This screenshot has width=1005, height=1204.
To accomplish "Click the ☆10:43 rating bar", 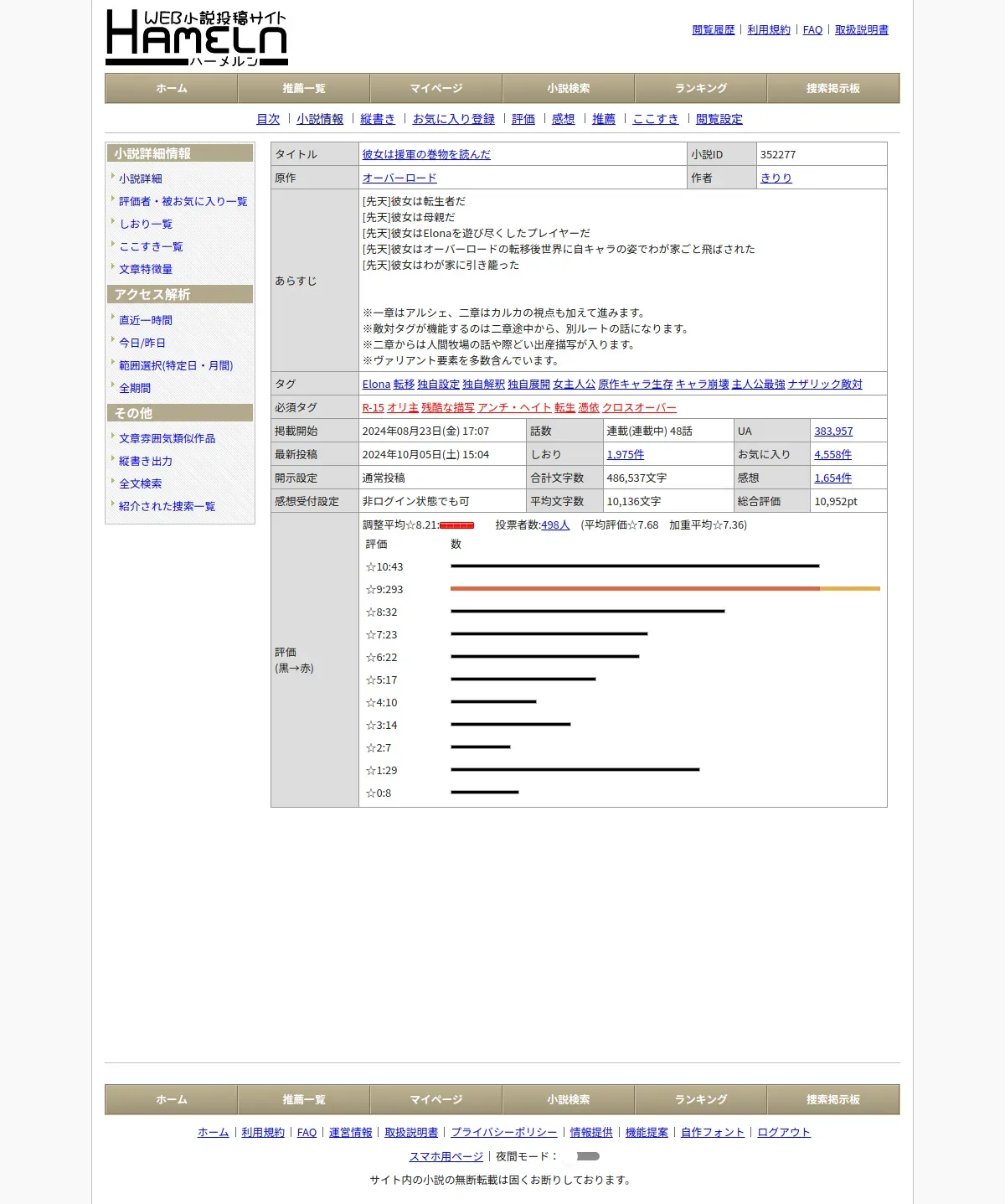I will [x=635, y=566].
